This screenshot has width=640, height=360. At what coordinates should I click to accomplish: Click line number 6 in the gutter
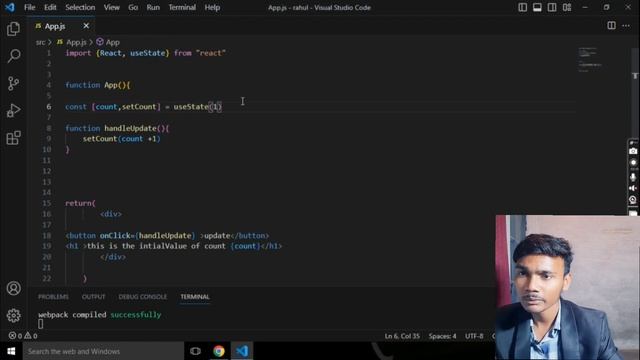point(49,107)
